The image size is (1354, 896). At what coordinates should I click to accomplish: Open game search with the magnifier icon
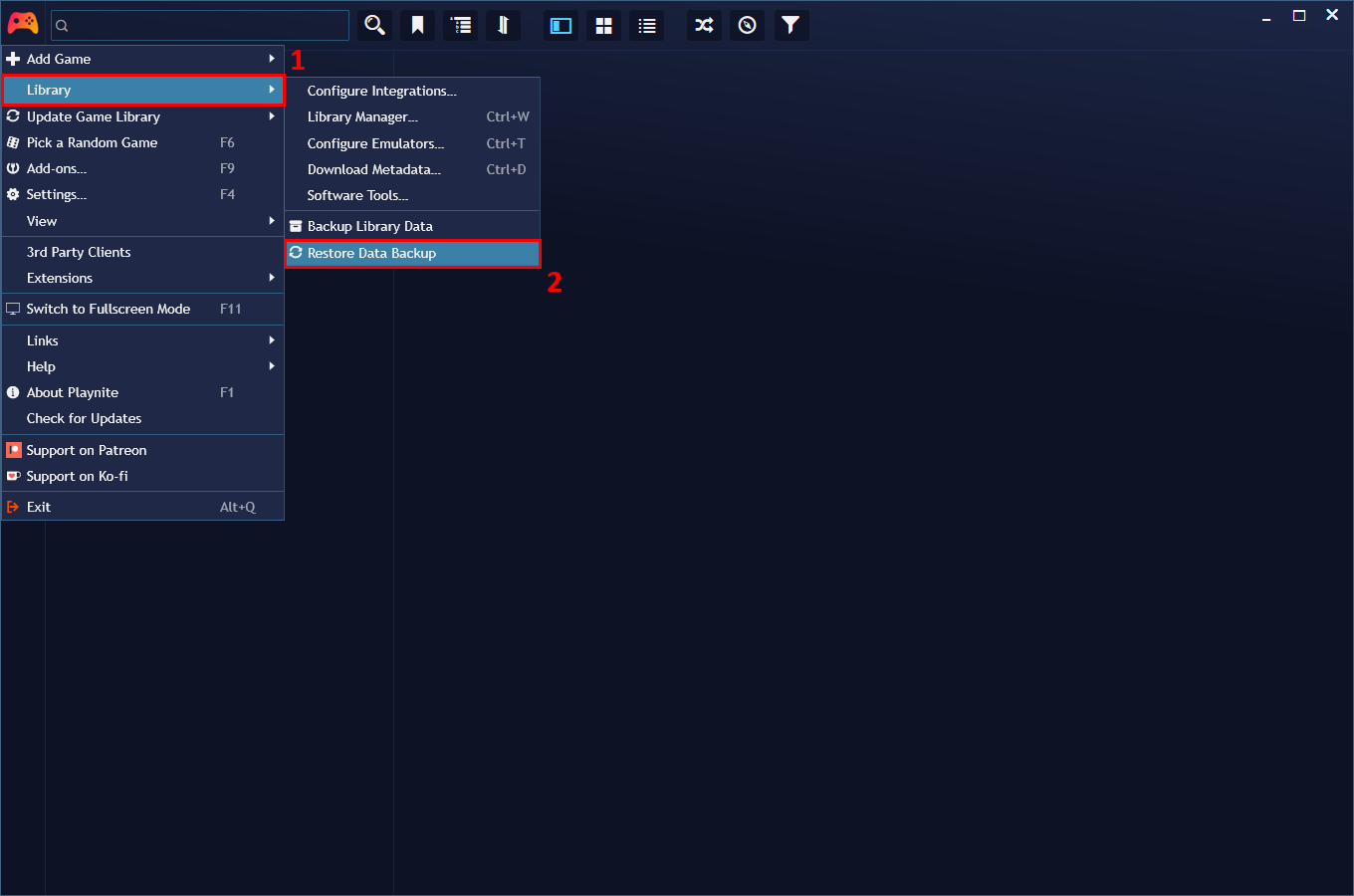(374, 25)
